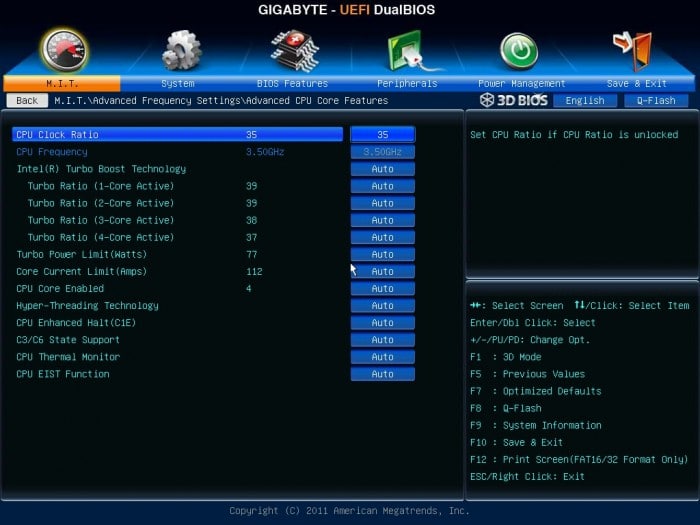Click the Power Management green power icon
Viewport: 700px width, 525px height.
(x=519, y=50)
